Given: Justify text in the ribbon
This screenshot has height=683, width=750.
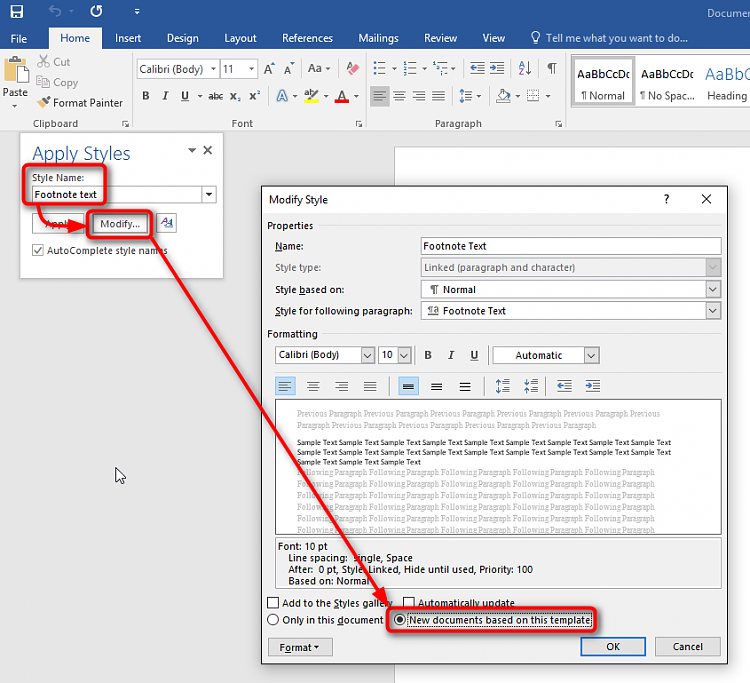Looking at the screenshot, I should click(438, 96).
